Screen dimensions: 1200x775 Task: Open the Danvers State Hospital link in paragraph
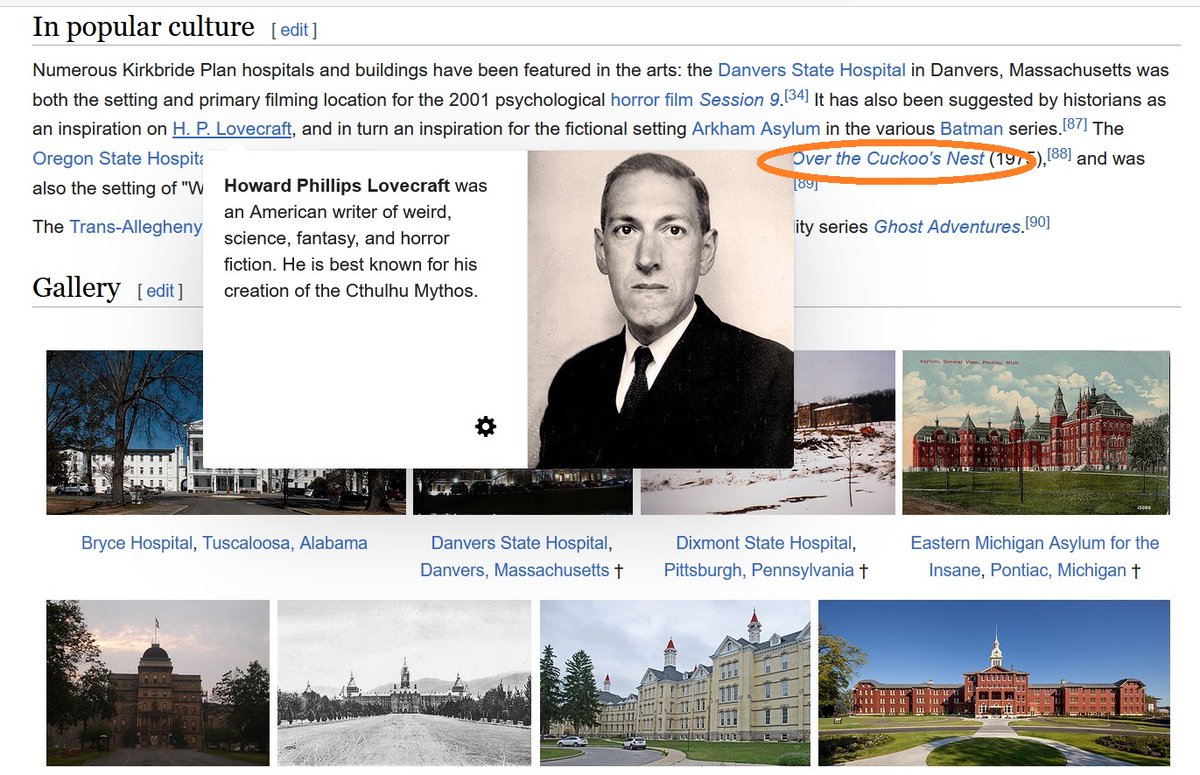click(812, 70)
